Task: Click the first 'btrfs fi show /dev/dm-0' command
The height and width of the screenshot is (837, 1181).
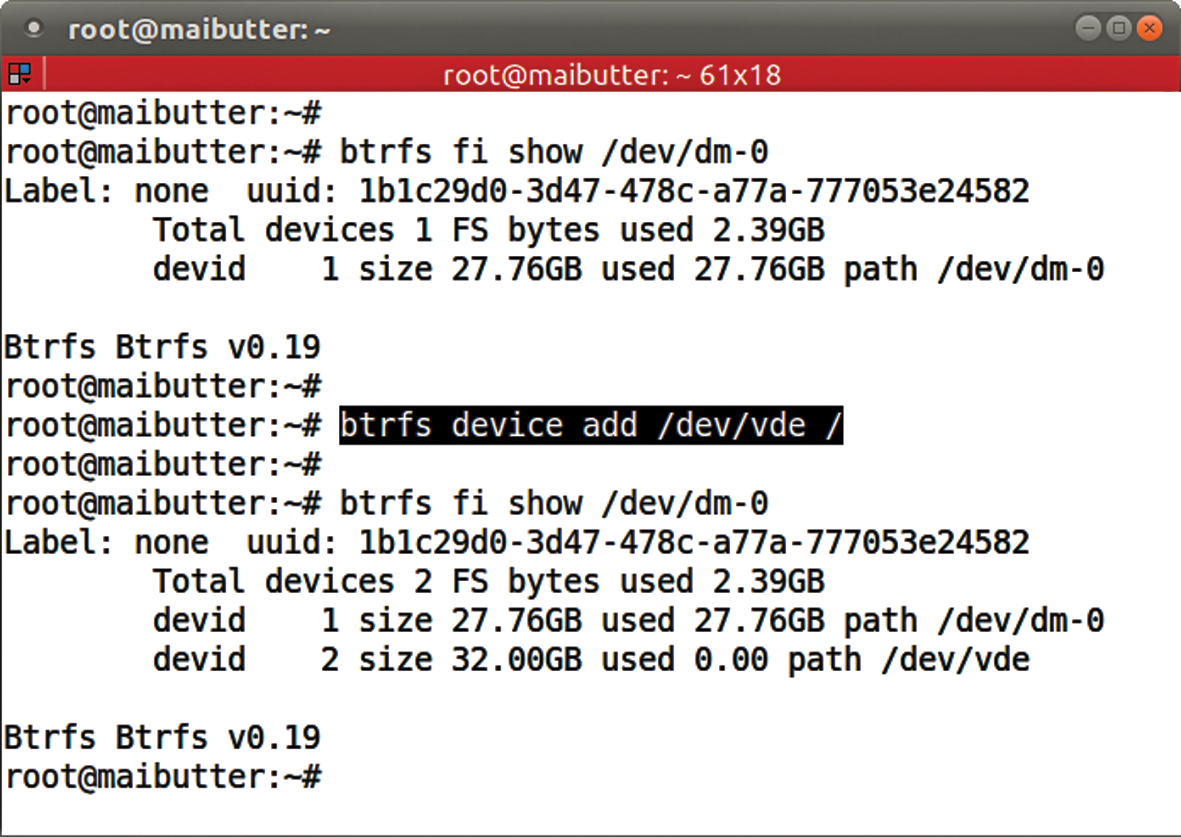Action: click(554, 152)
